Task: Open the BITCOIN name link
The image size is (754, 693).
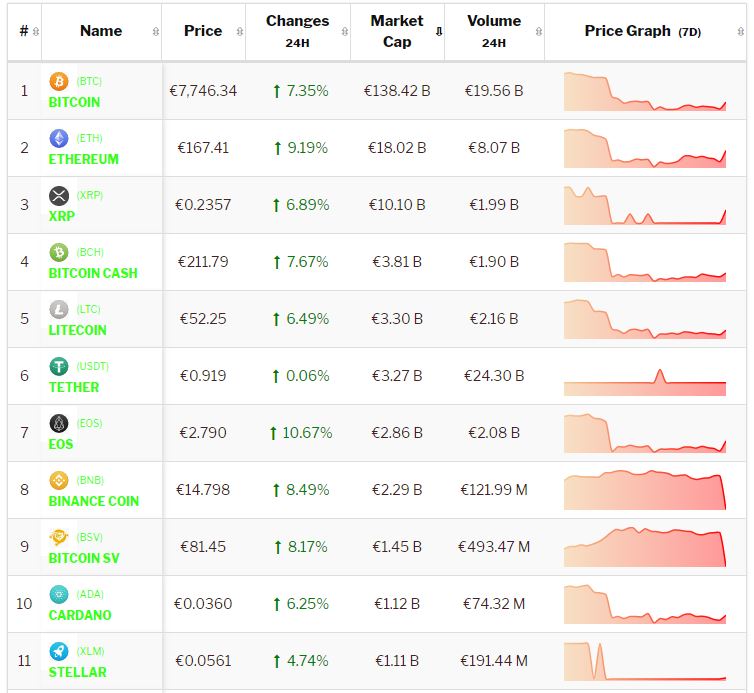Action: [x=74, y=102]
